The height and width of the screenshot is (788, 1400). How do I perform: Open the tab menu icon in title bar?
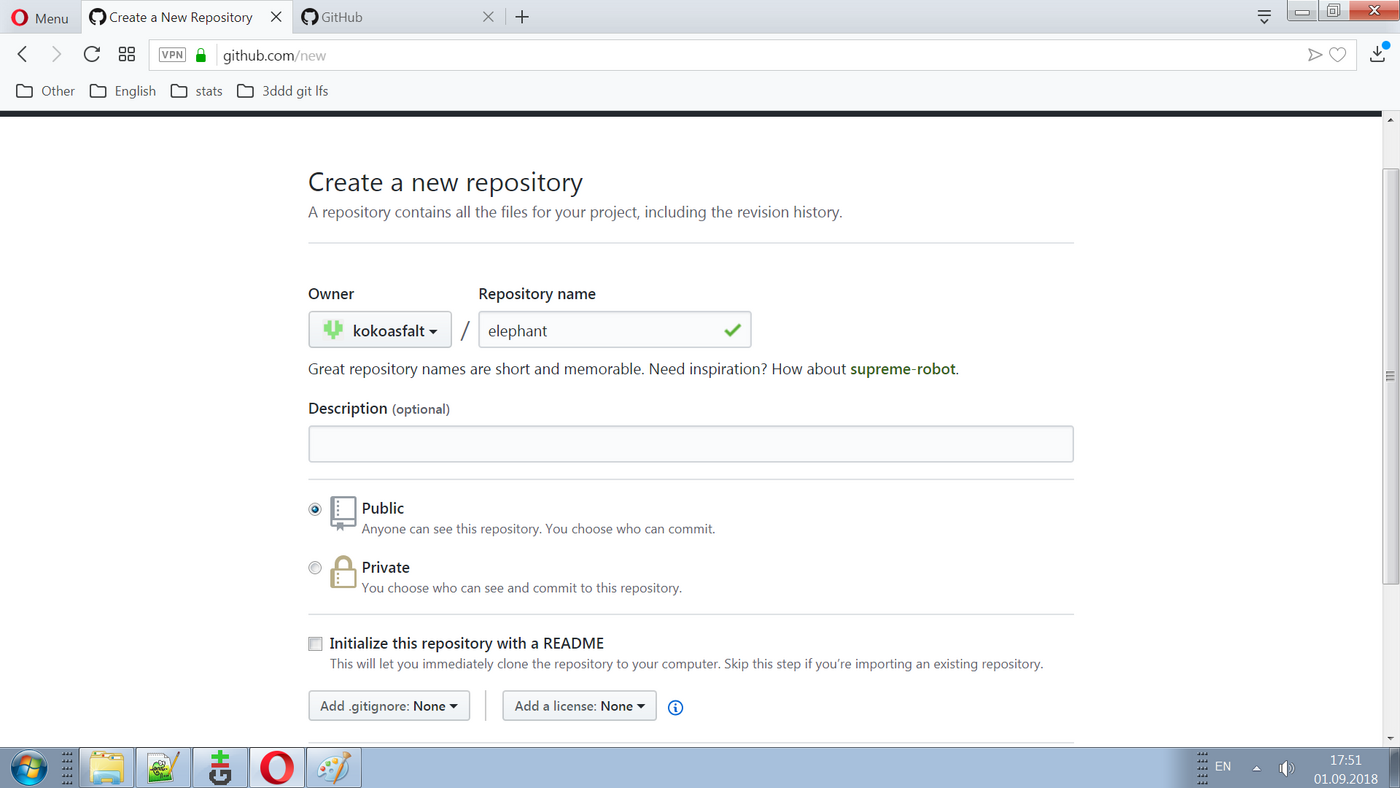[1264, 17]
